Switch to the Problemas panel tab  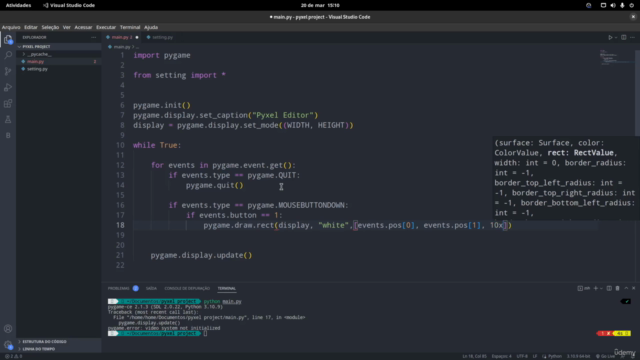[x=118, y=288]
